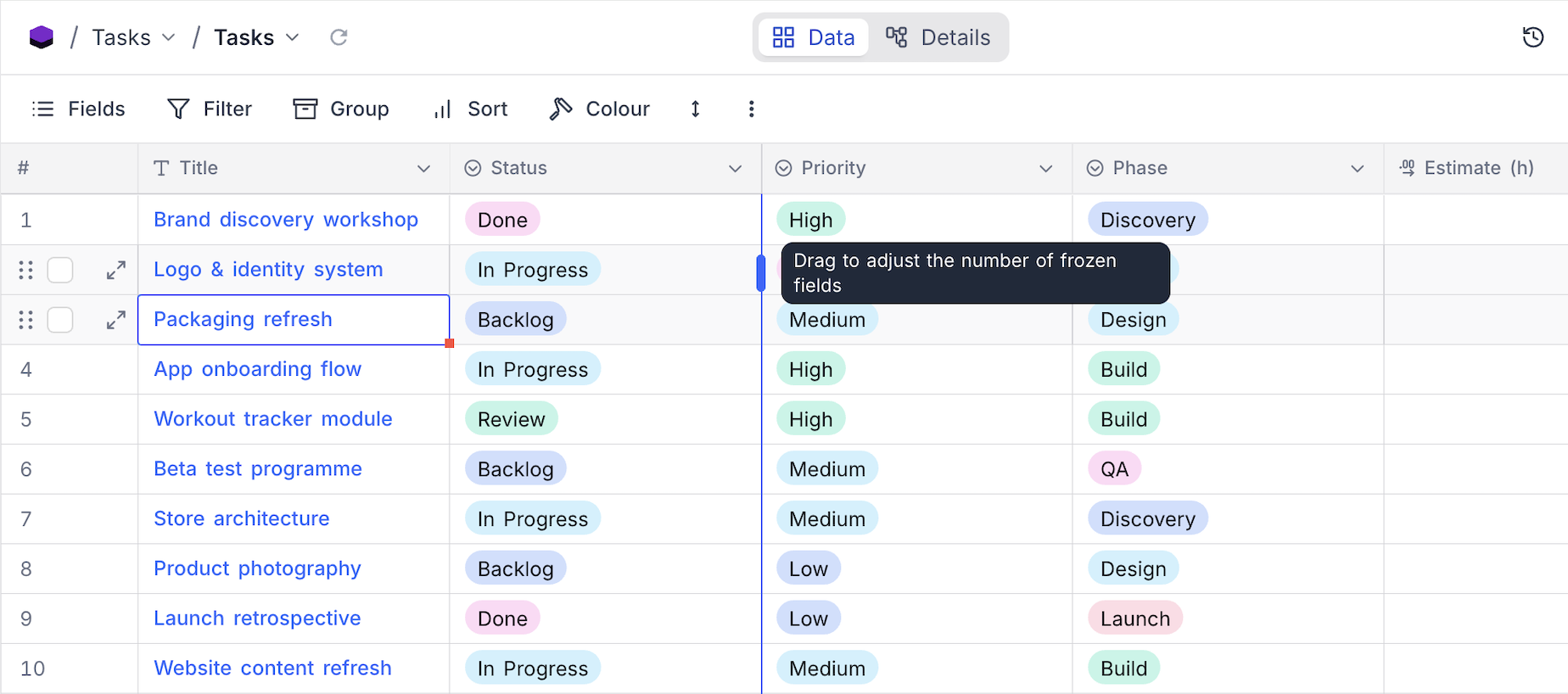Open the Priority column header menu arrow
1568x694 pixels.
pos(1045,169)
